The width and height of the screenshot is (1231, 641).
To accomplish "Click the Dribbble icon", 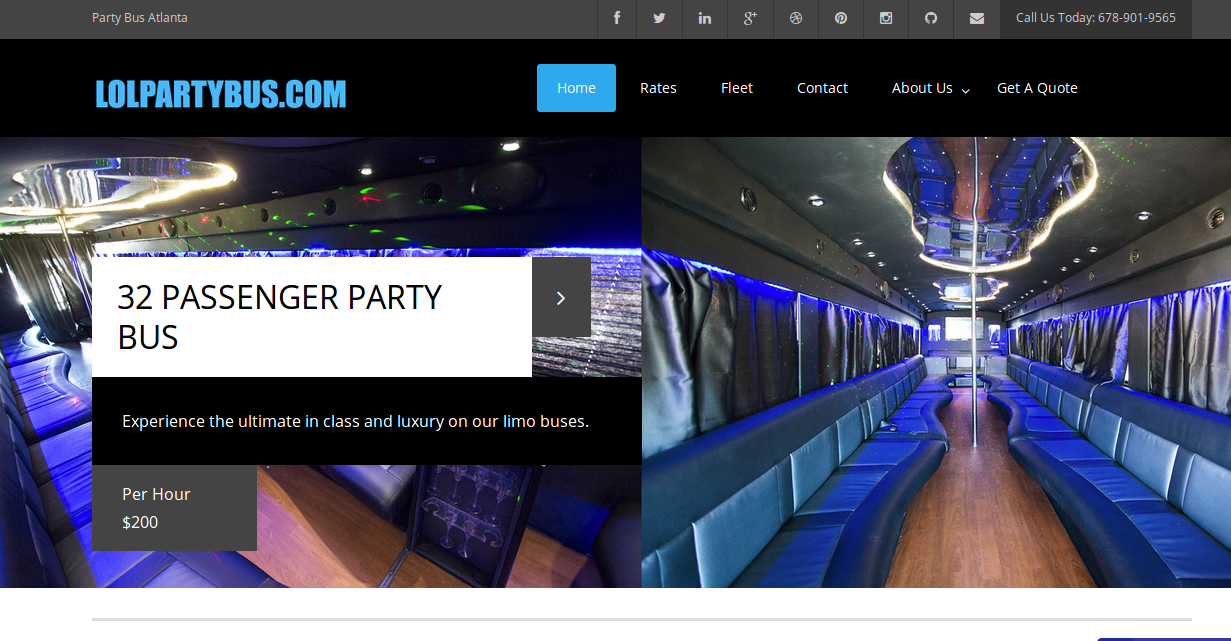I will pos(796,18).
